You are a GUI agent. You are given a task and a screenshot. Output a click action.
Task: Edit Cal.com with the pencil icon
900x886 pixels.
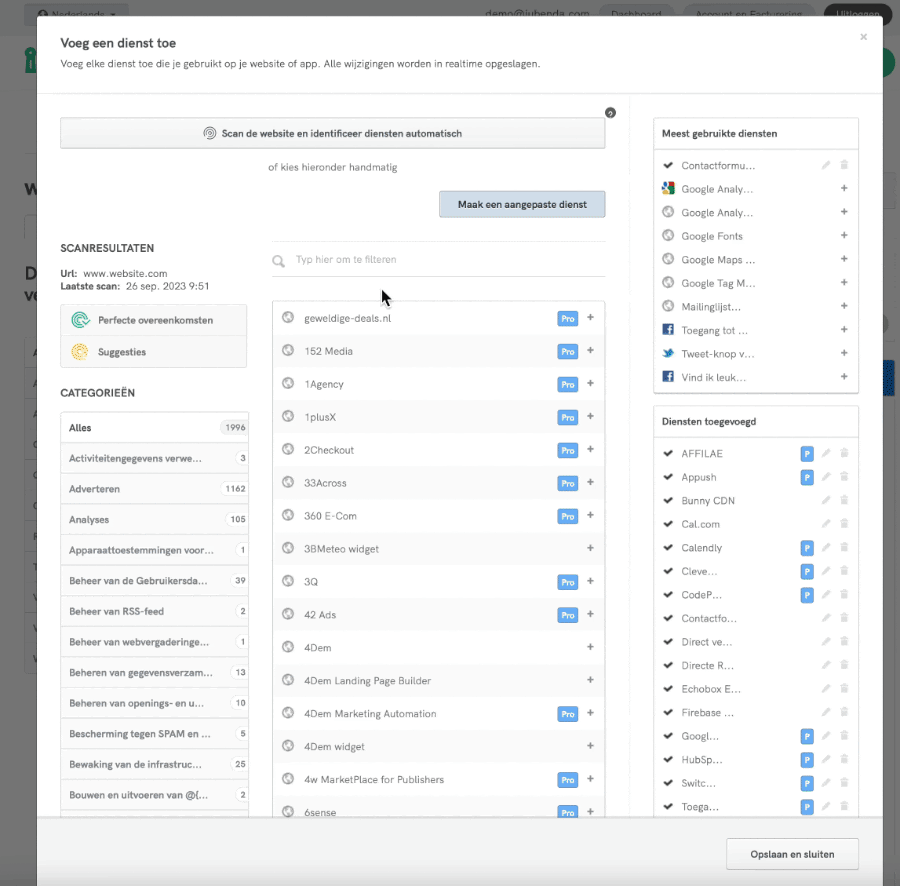point(826,524)
